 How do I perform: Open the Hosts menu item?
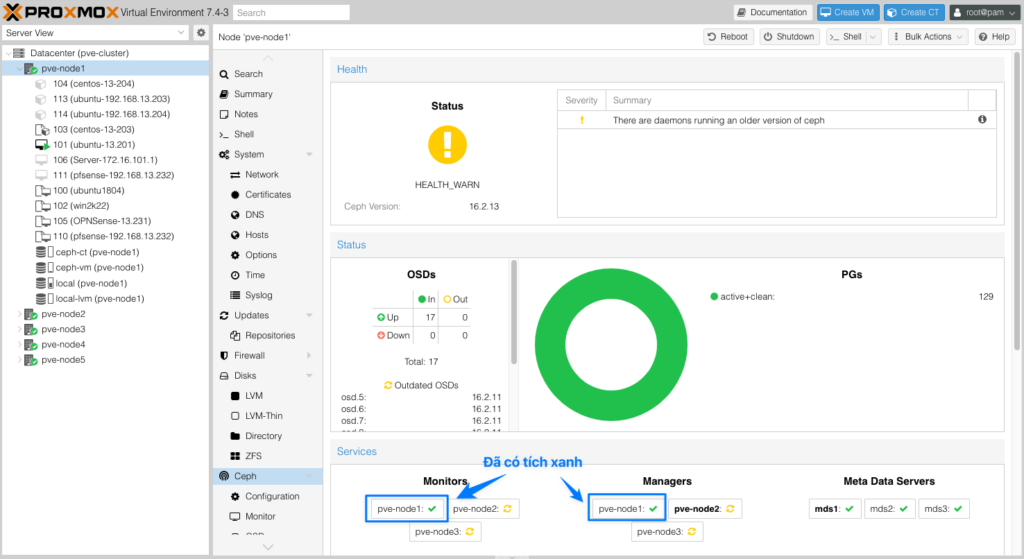tap(267, 235)
